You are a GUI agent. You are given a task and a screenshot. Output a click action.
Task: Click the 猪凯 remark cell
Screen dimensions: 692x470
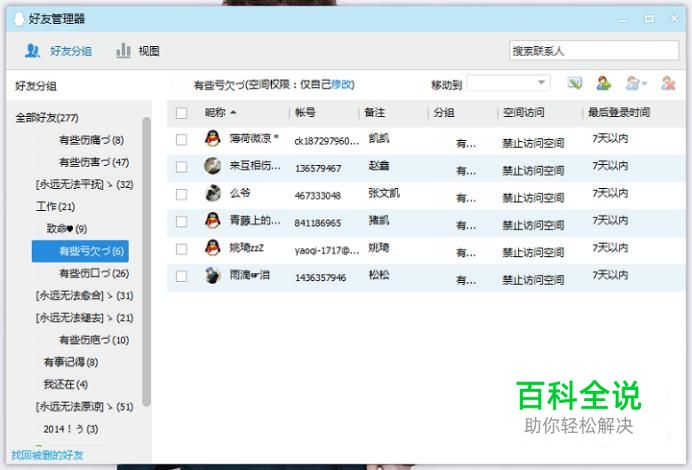(x=379, y=220)
